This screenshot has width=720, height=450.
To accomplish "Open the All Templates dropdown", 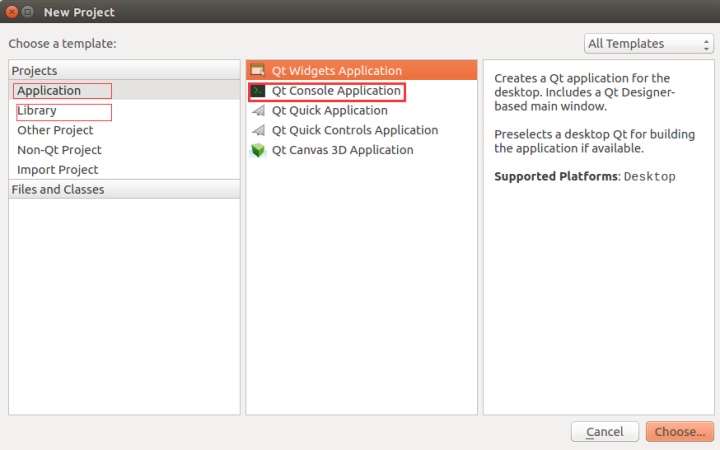I will coord(648,44).
